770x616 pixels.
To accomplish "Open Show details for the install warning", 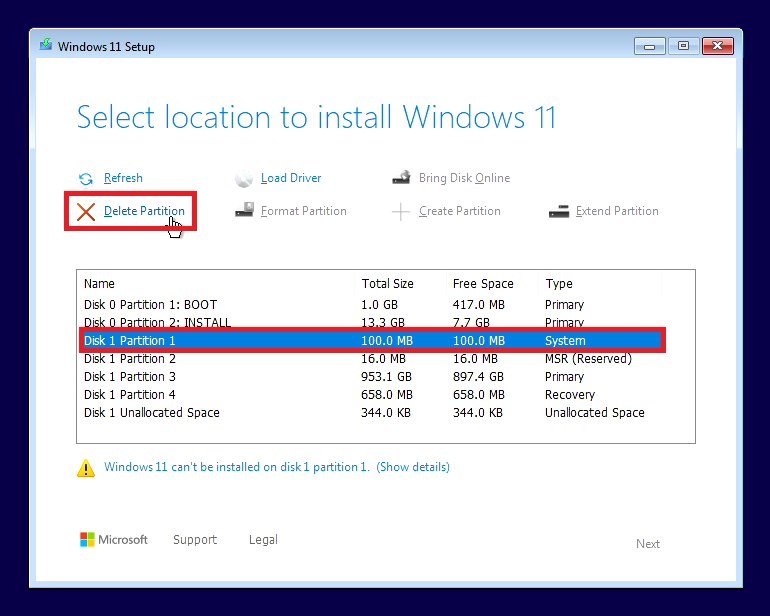I will pos(413,467).
